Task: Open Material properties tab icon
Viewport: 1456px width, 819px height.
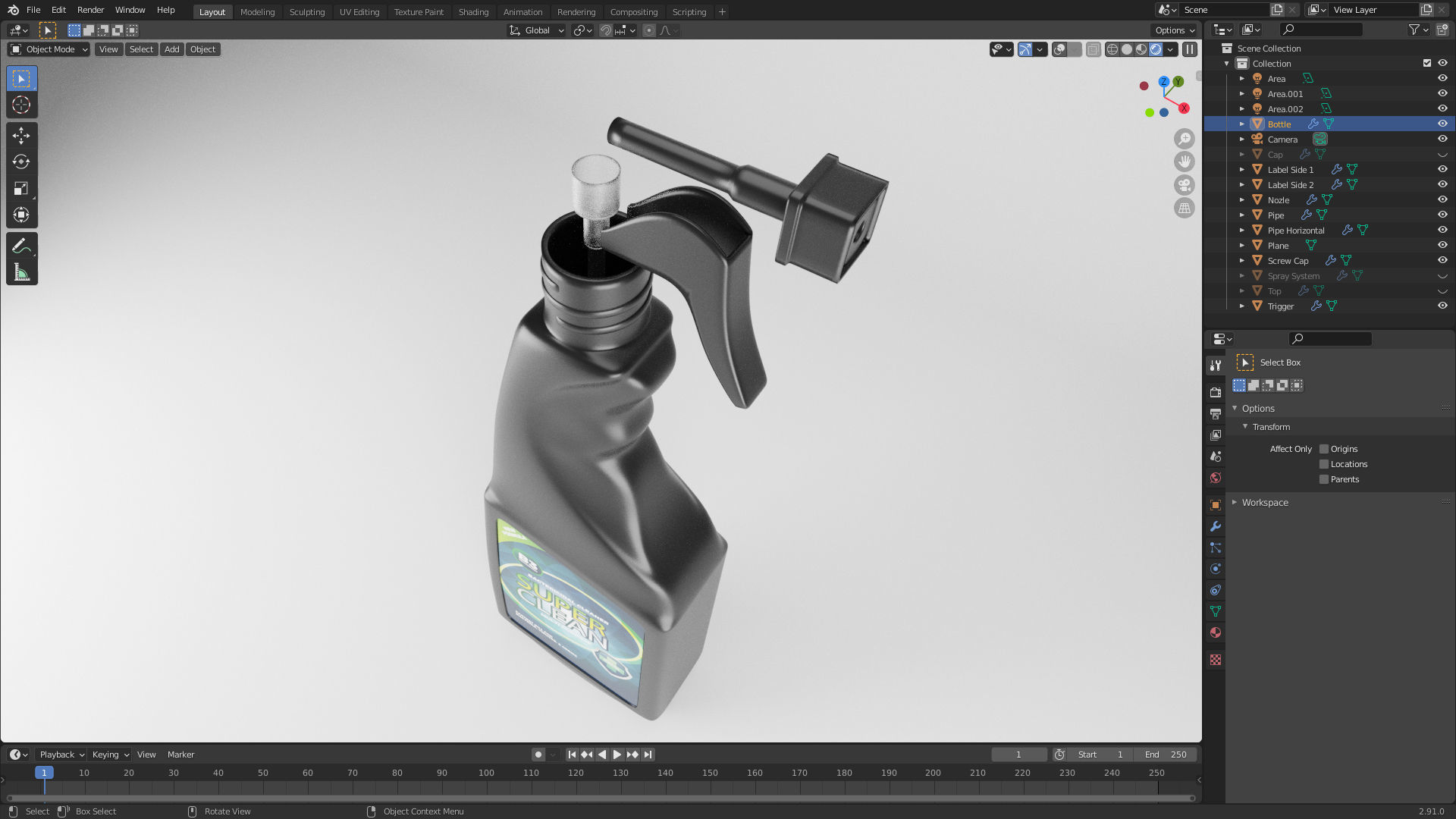Action: tap(1216, 632)
